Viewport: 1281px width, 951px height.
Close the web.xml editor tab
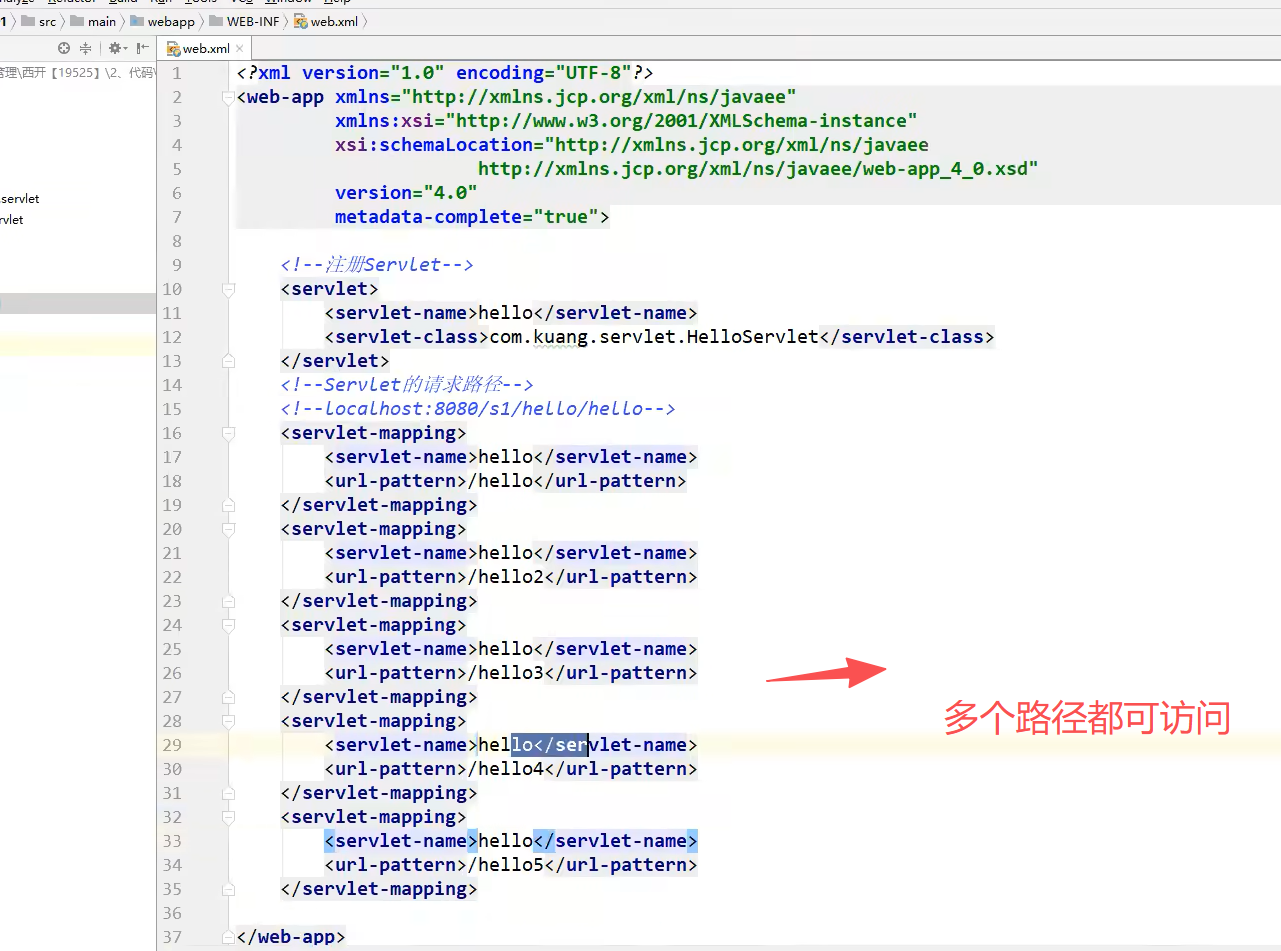coord(241,48)
